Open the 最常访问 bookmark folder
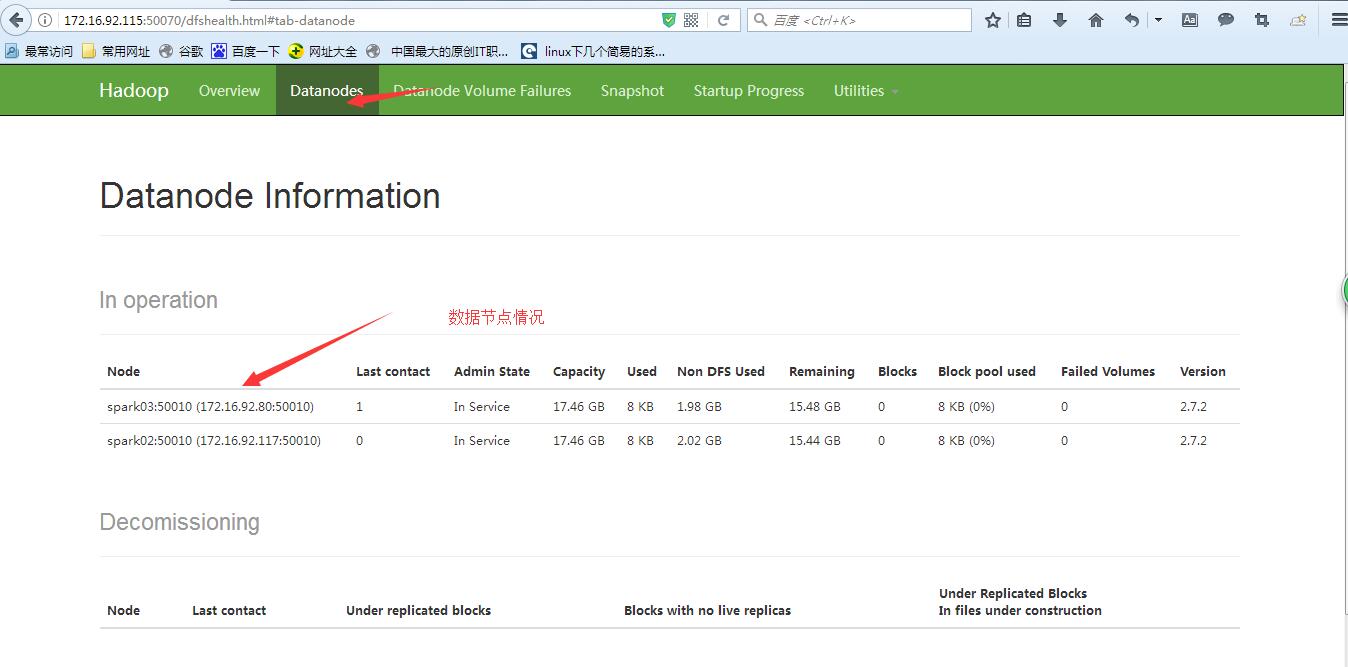Viewport: 1348px width, 667px height. pos(39,51)
